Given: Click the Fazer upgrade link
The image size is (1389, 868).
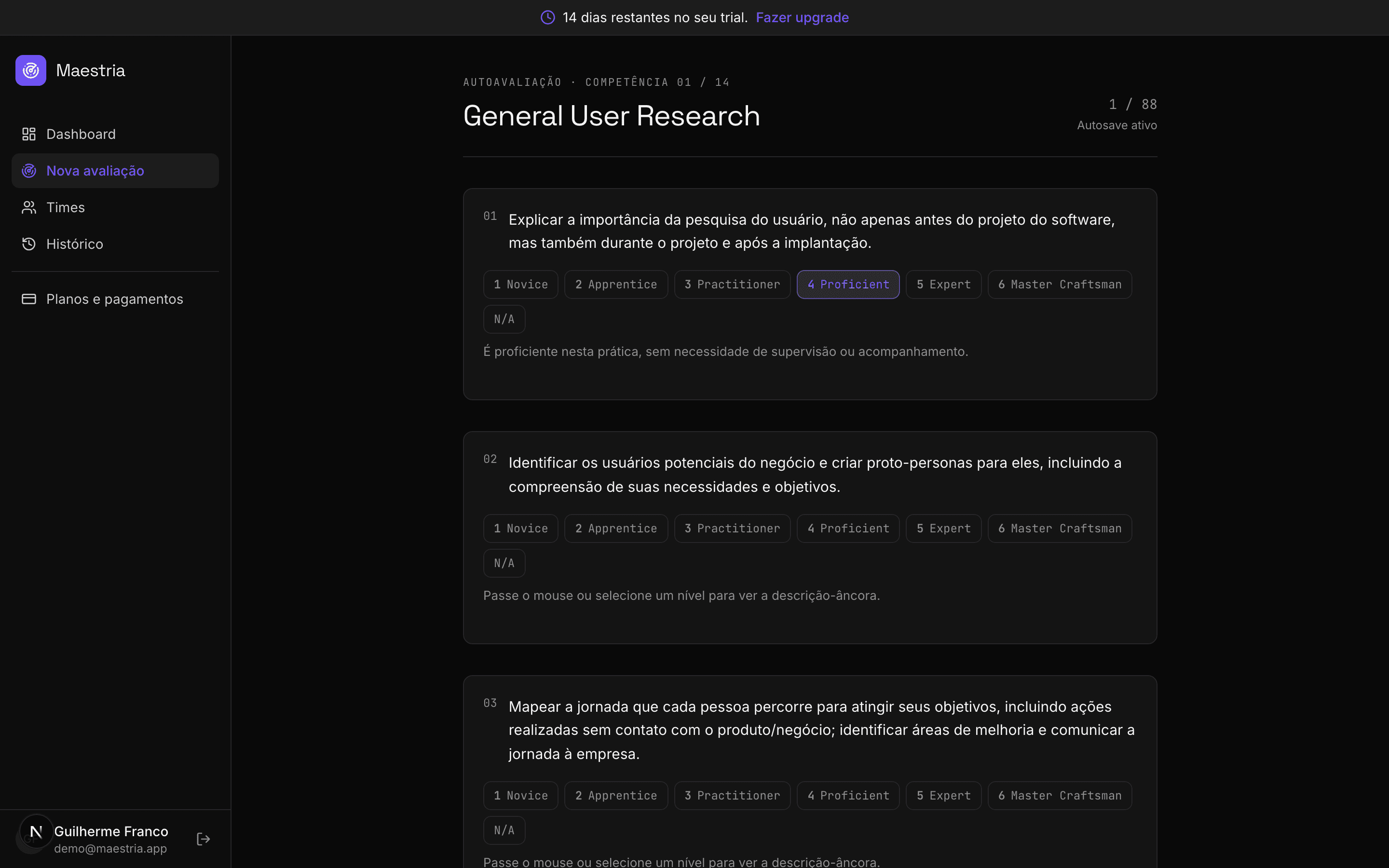Looking at the screenshot, I should coord(802,17).
